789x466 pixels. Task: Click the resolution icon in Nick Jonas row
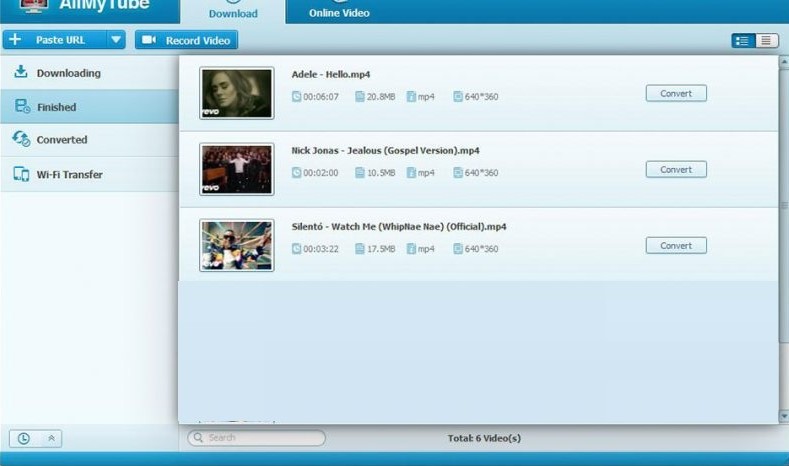pyautogui.click(x=457, y=172)
